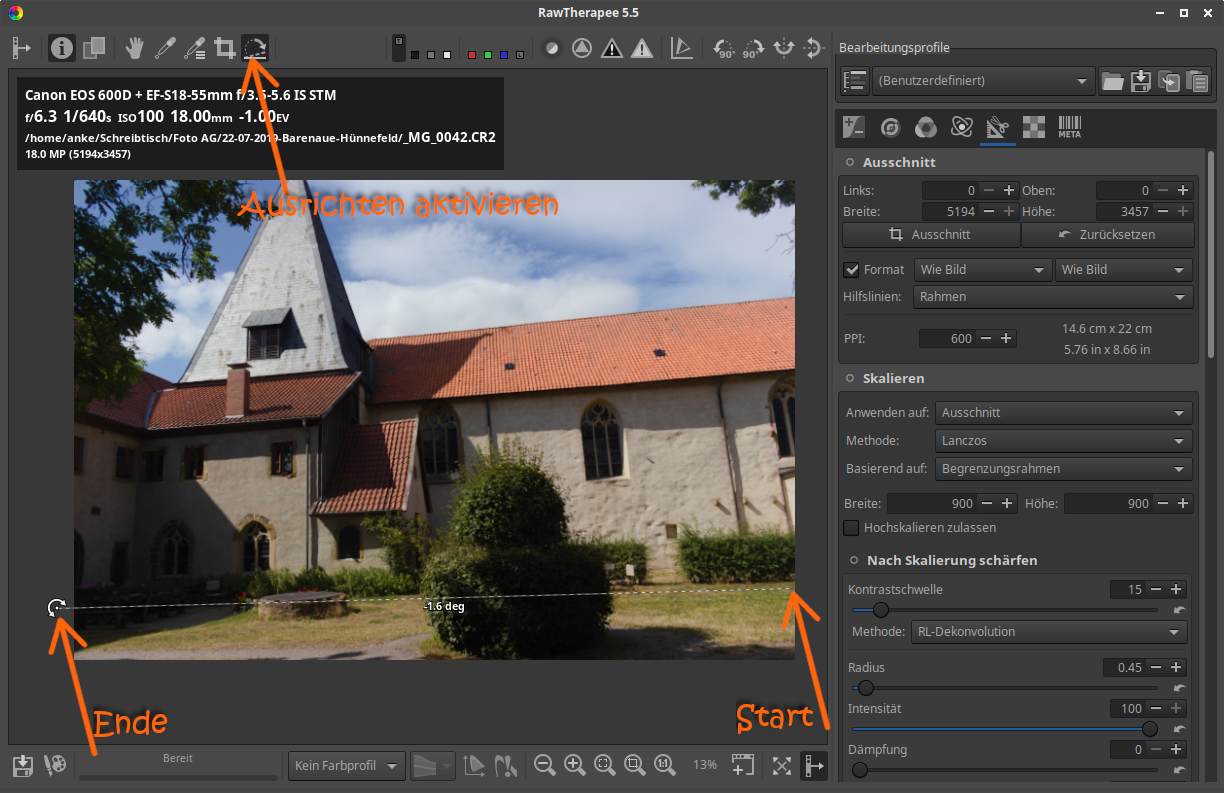
Task: Click the image info 'i' icon
Action: tap(62, 48)
